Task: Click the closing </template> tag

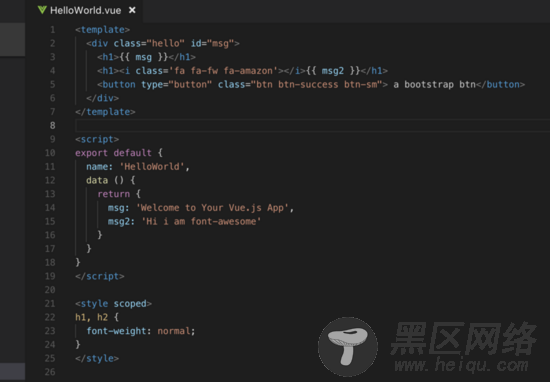Action: coord(105,112)
